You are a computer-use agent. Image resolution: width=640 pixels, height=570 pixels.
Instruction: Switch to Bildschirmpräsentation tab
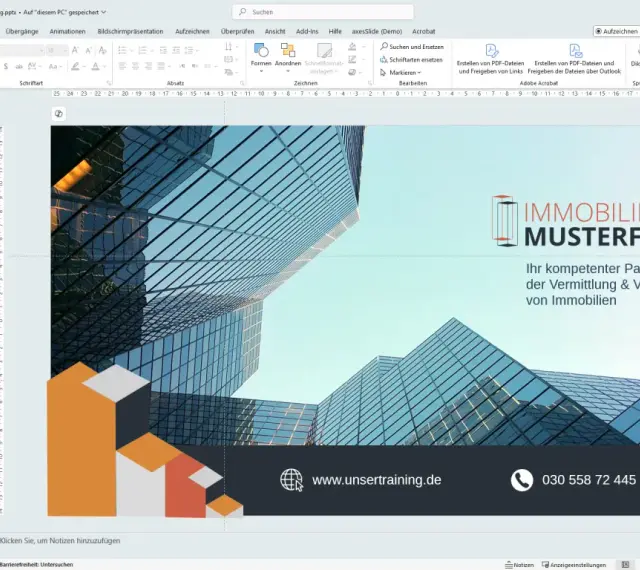(130, 31)
